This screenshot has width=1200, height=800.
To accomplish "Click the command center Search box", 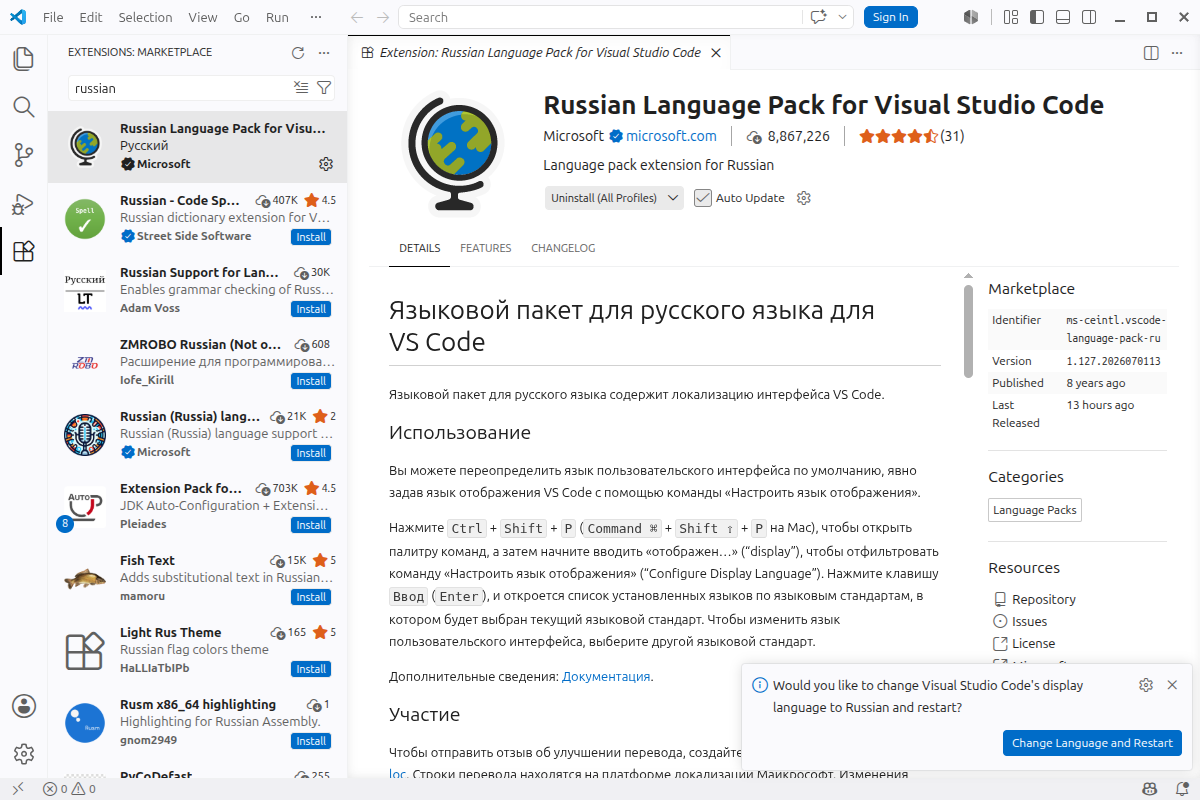I will 600,17.
